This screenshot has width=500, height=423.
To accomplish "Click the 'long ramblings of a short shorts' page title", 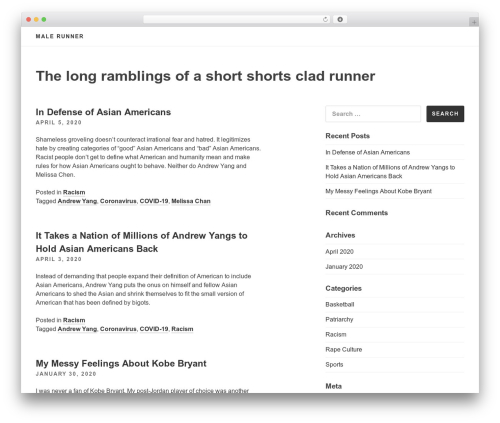I will 205,76.
